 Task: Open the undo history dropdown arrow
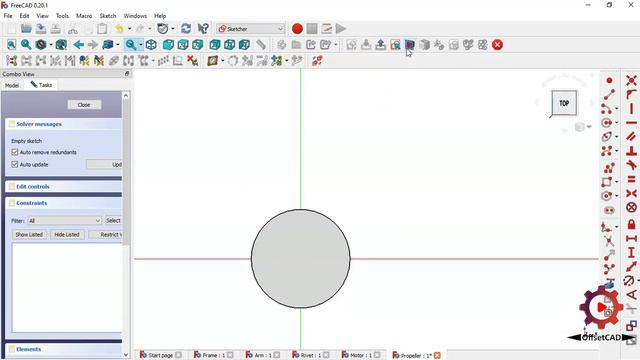[x=129, y=29]
